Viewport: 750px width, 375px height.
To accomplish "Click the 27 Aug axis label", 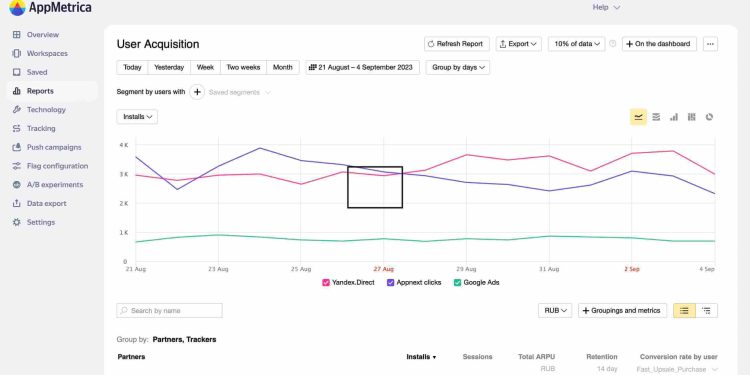I will tap(384, 269).
